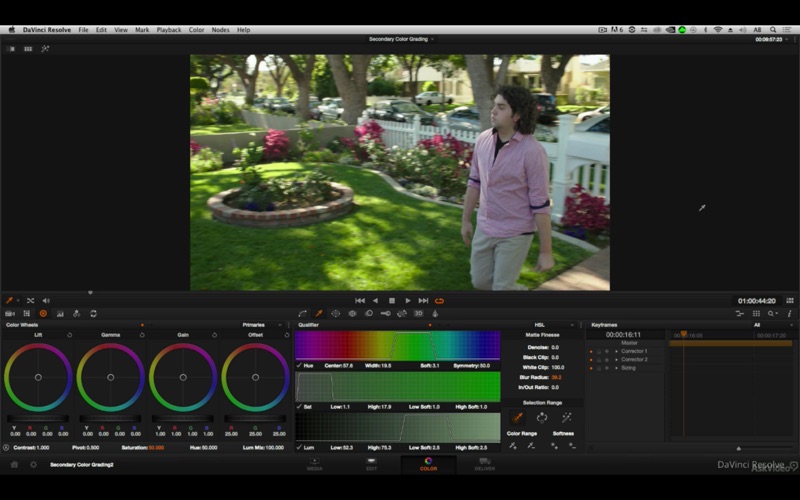Screen dimensions: 800x500
Task: Open the Nodes menu
Action: pos(220,30)
